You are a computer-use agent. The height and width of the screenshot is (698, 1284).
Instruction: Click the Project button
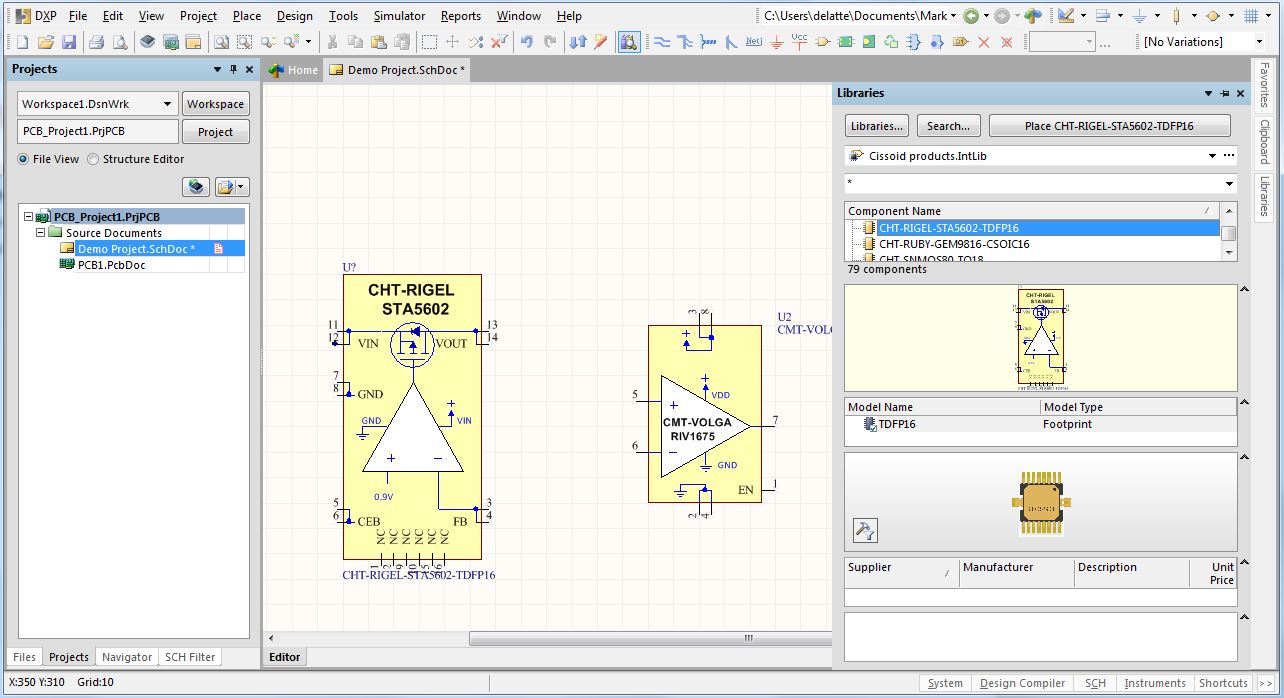point(216,132)
